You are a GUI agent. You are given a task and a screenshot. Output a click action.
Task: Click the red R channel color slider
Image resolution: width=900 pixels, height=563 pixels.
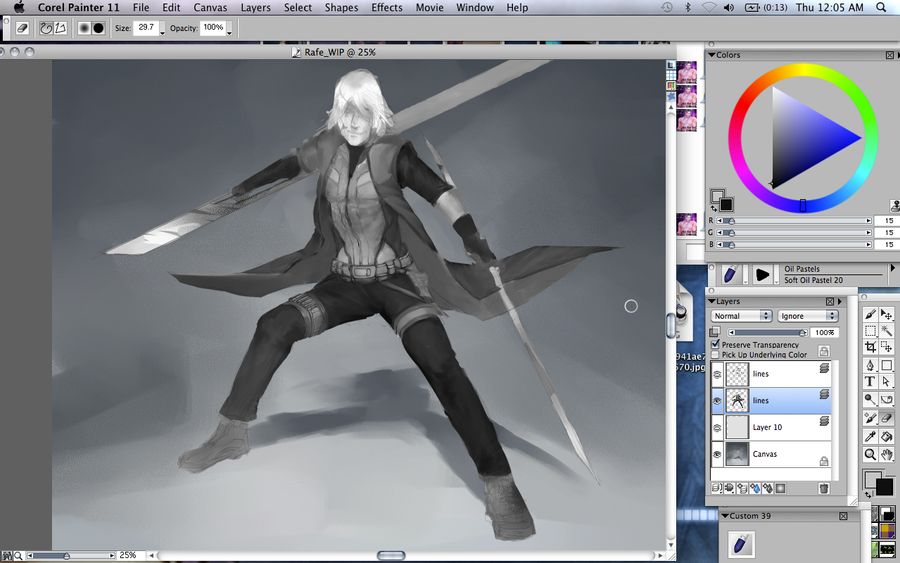(797, 220)
